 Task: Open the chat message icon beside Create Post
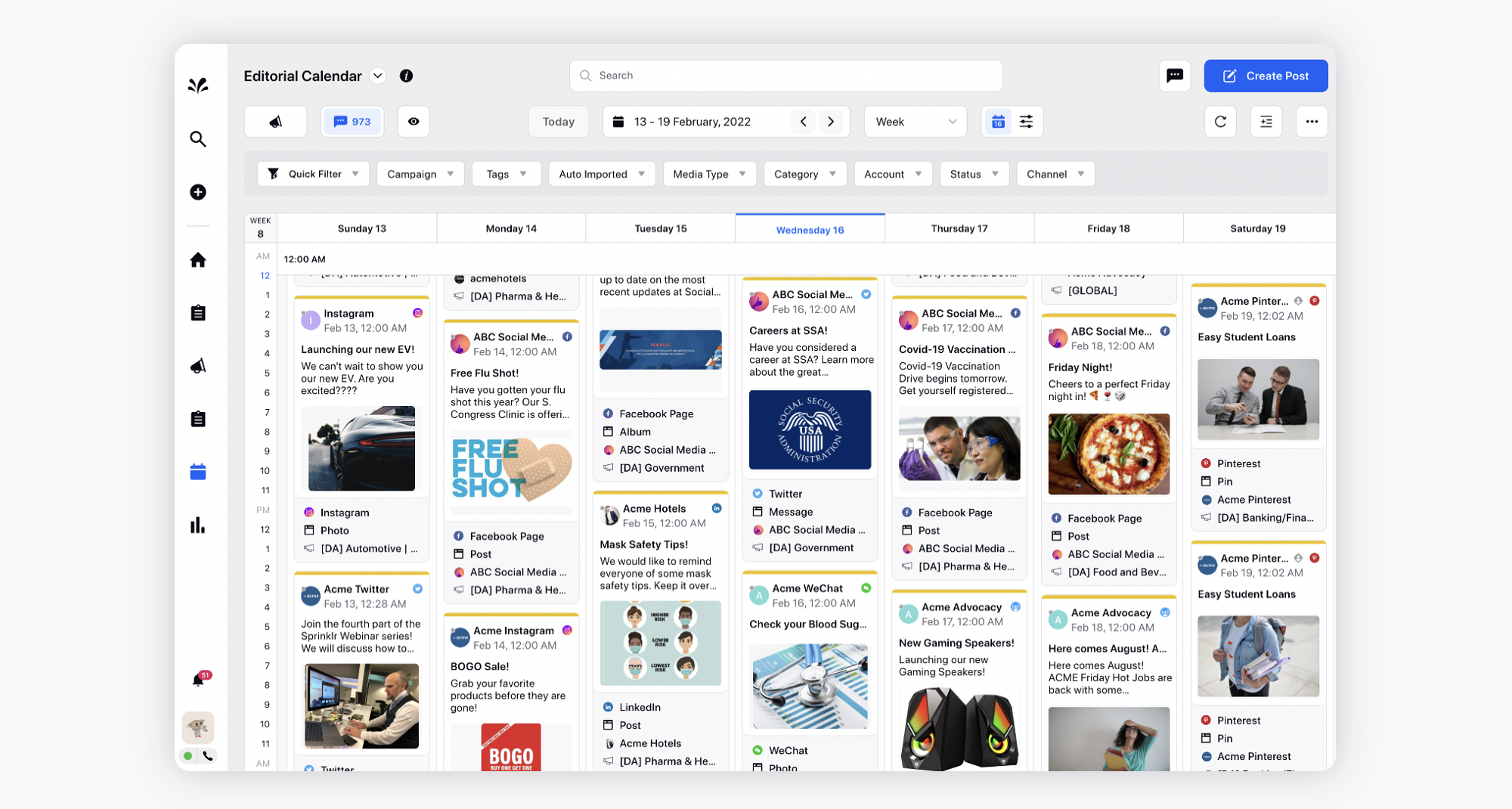(1175, 76)
